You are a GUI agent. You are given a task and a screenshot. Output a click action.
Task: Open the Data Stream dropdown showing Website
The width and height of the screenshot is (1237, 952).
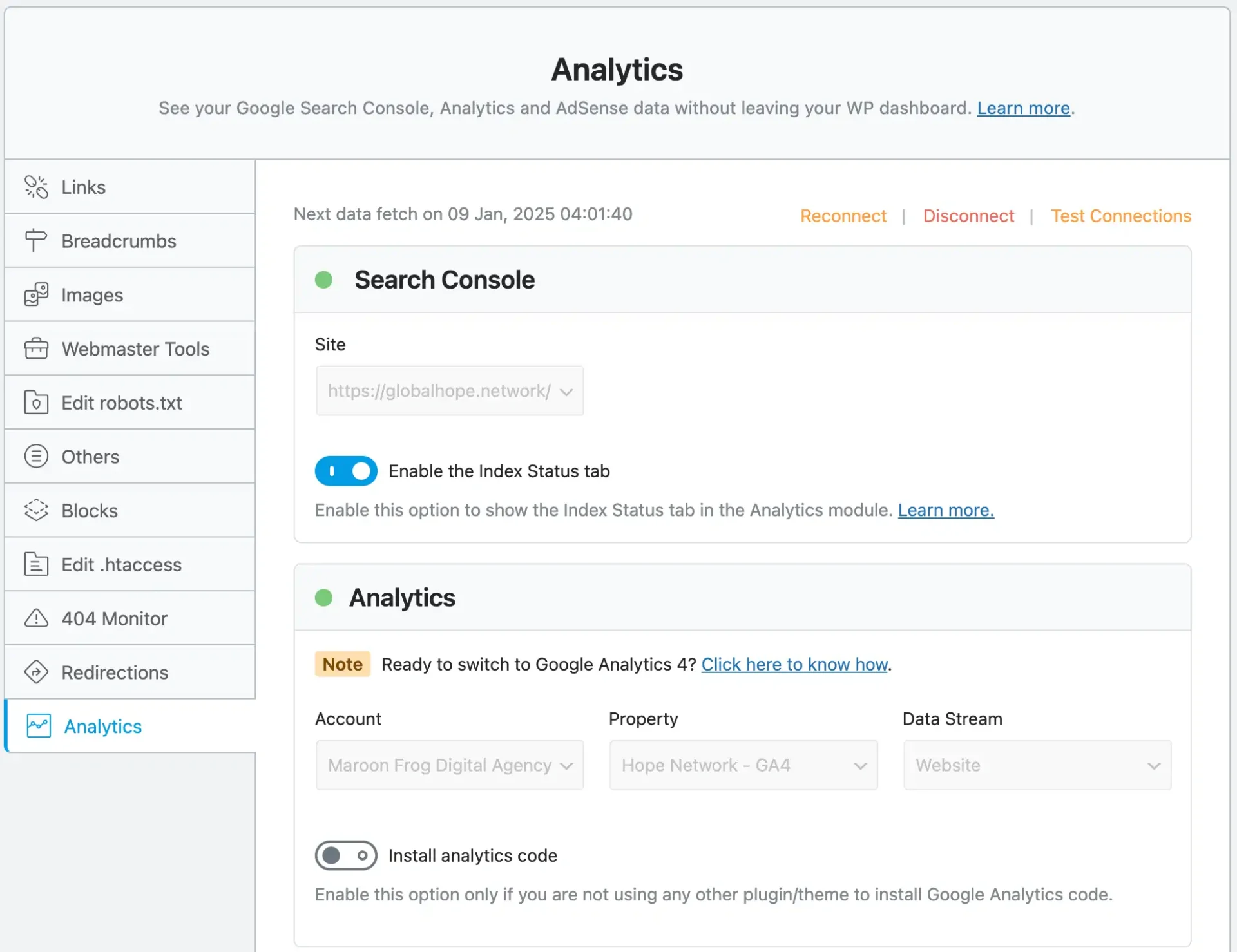1037,765
